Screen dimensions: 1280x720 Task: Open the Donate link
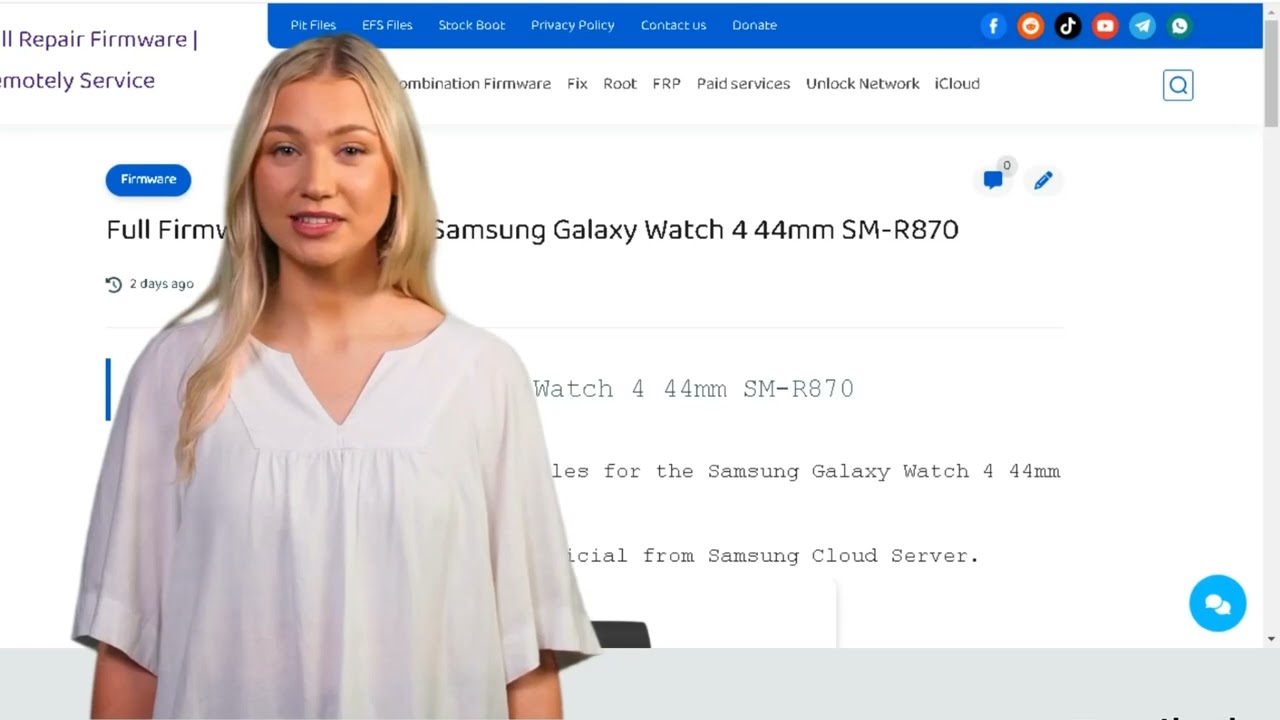tap(754, 25)
